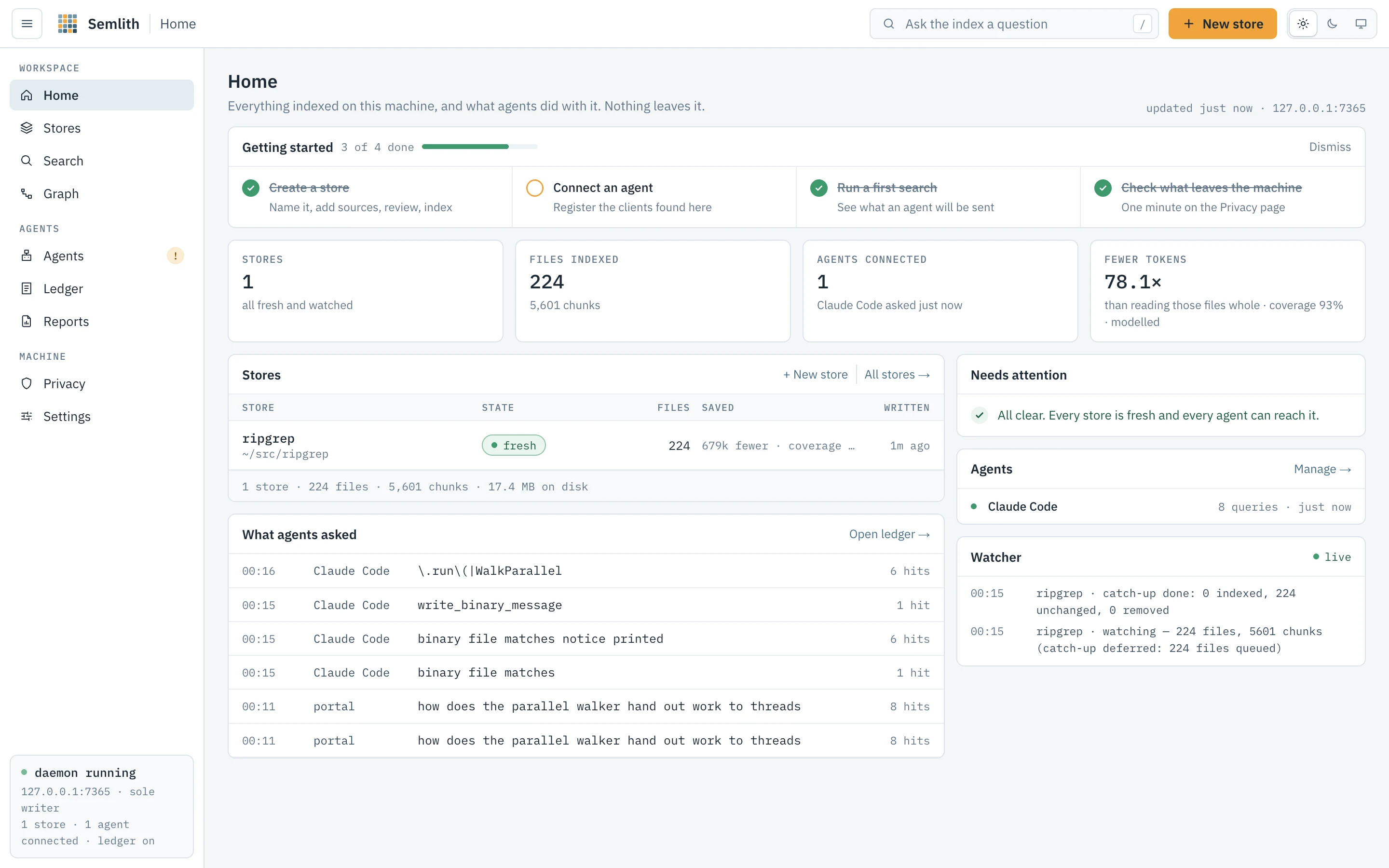Switch to light theme sun icon

click(1303, 24)
